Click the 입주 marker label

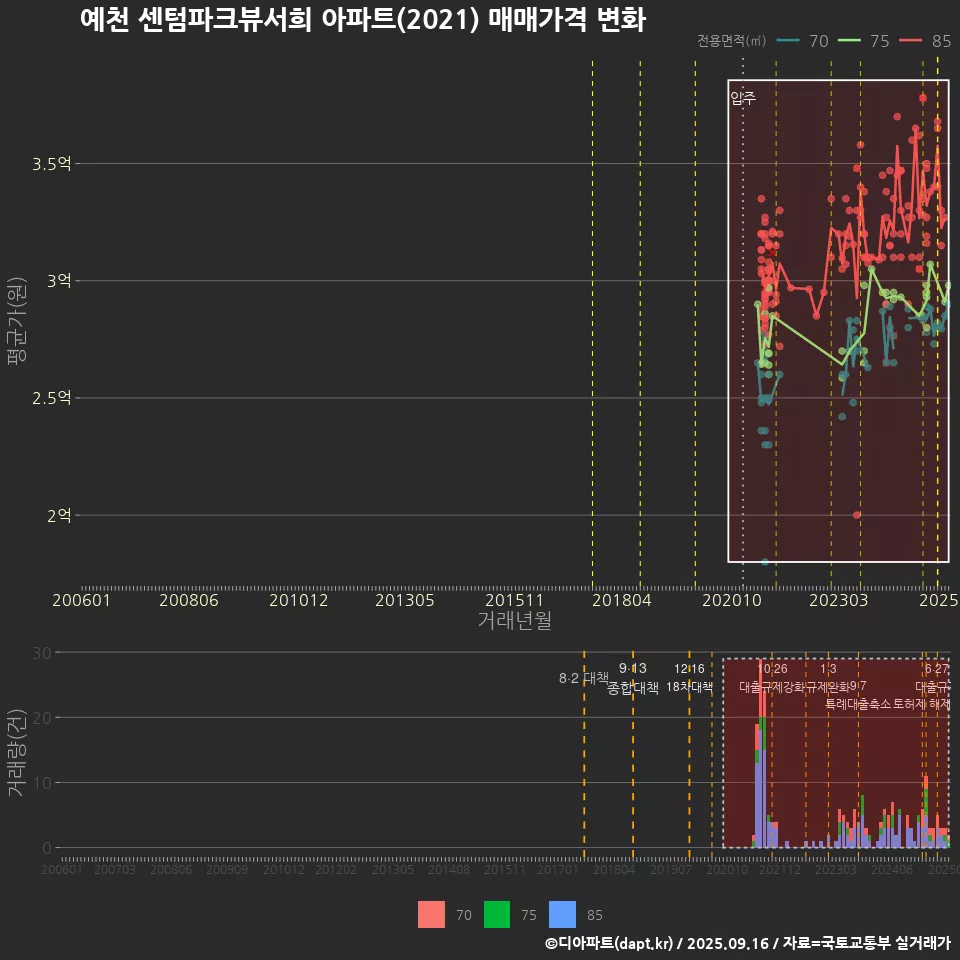pos(743,98)
